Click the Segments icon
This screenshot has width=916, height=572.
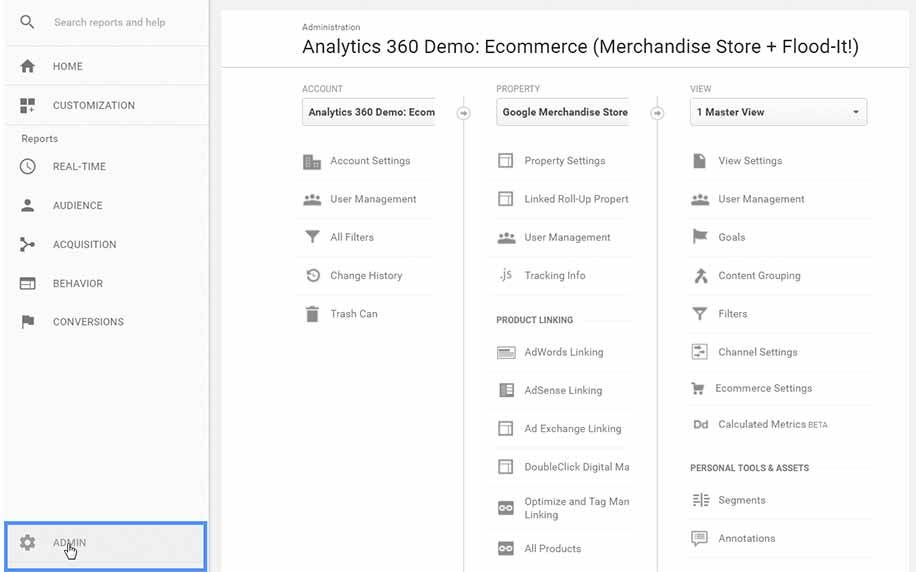click(700, 500)
